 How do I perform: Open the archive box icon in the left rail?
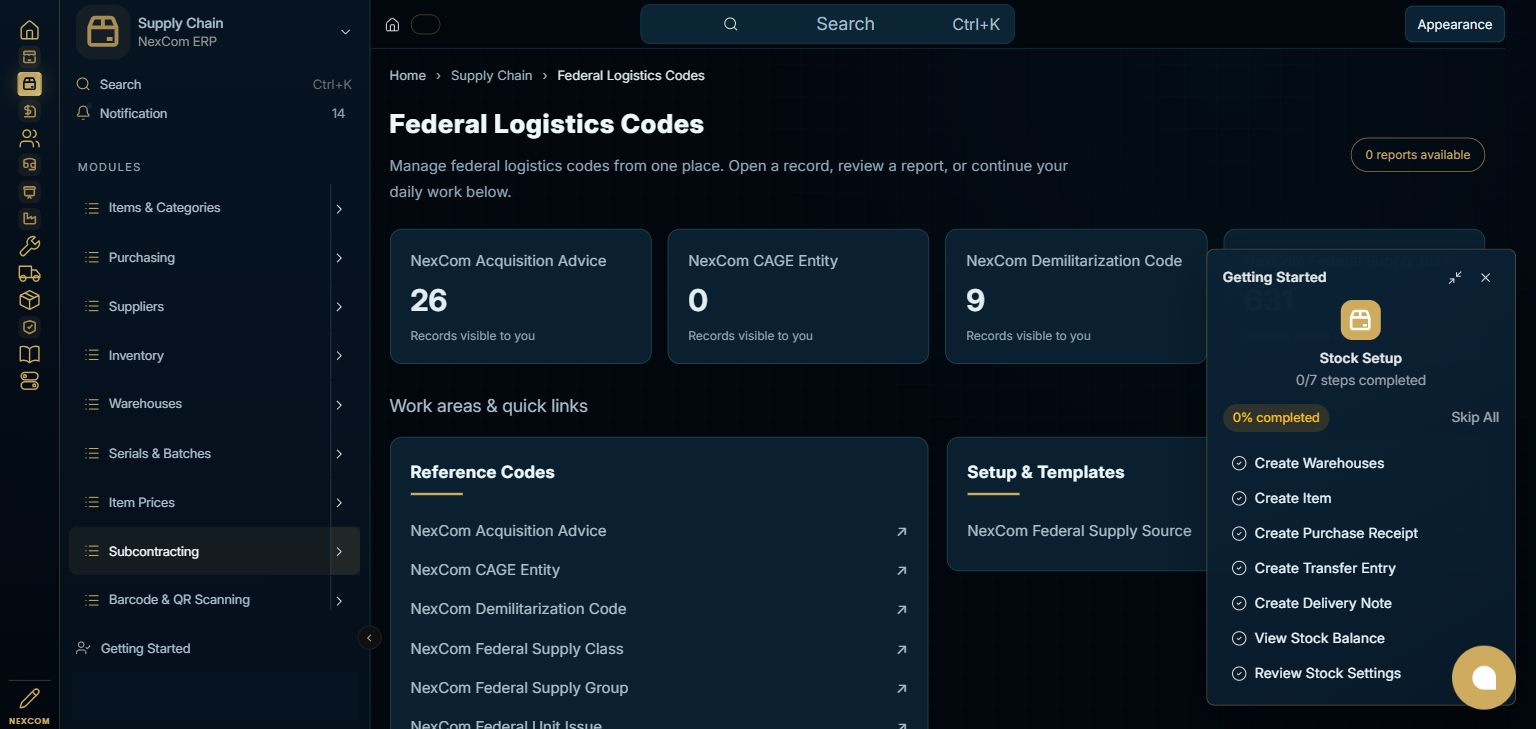tap(30, 57)
